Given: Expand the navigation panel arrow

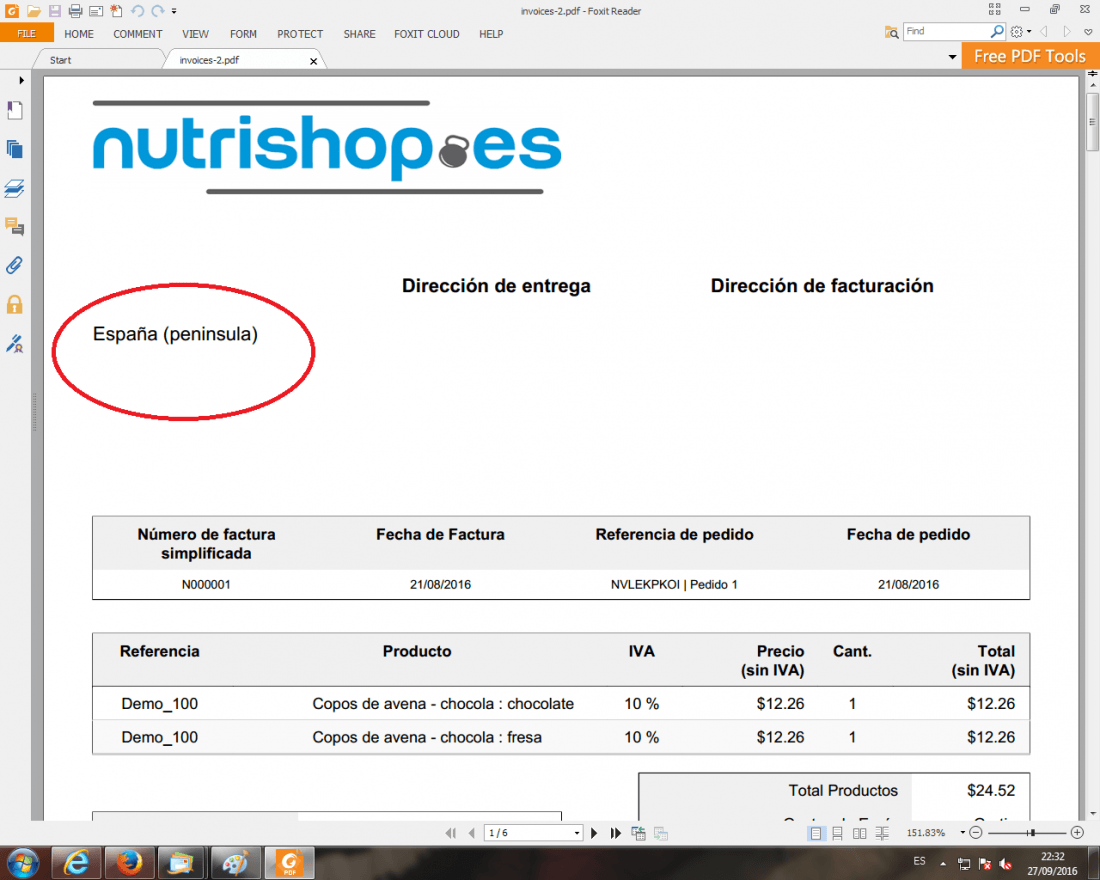Looking at the screenshot, I should point(21,81).
